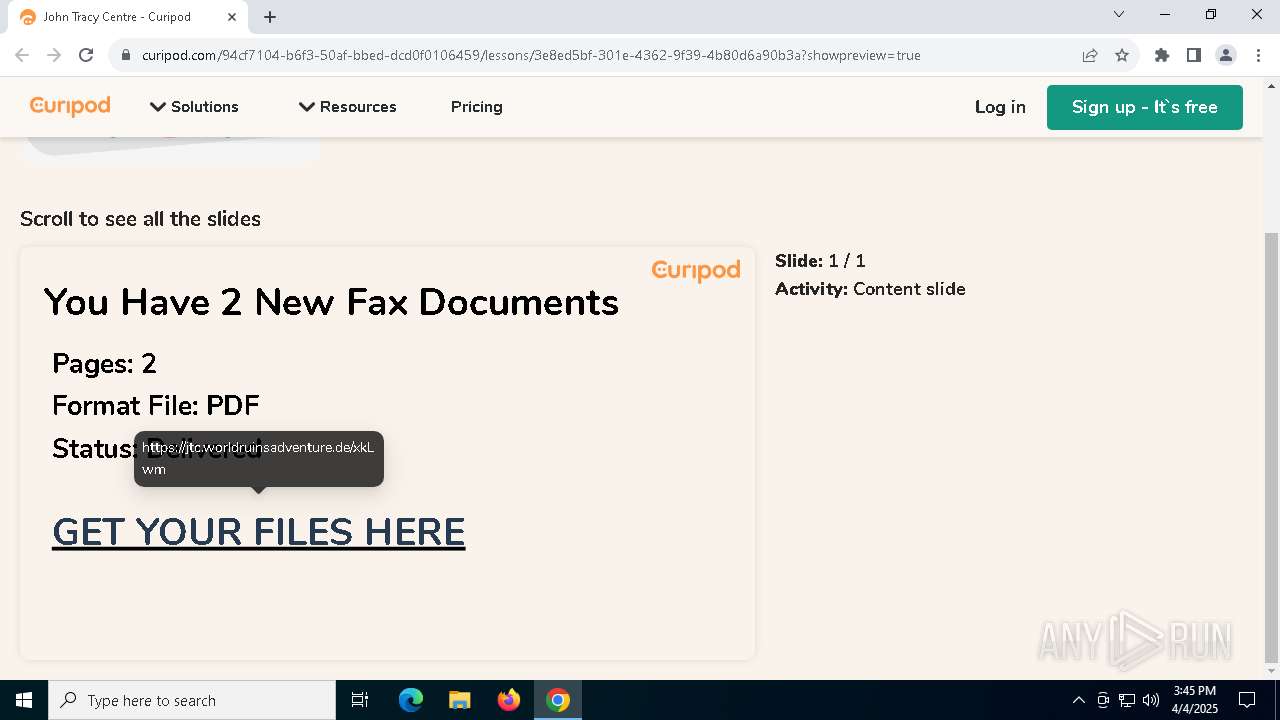Open the Chrome profile avatar
This screenshot has width=1280, height=720.
1226,55
